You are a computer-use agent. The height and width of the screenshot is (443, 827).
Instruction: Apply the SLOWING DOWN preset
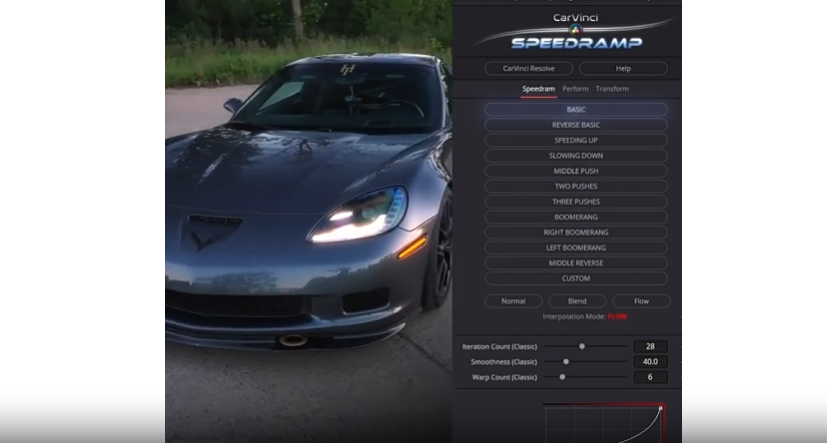point(576,156)
